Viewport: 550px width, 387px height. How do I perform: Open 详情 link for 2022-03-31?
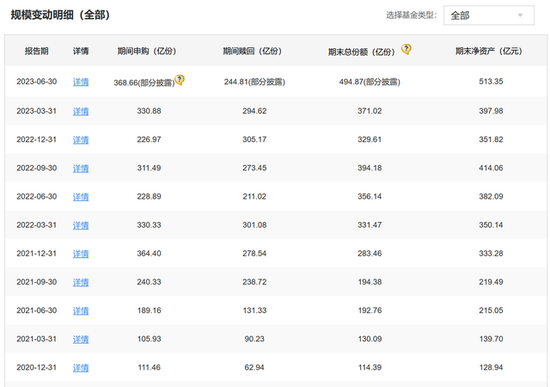(81, 225)
